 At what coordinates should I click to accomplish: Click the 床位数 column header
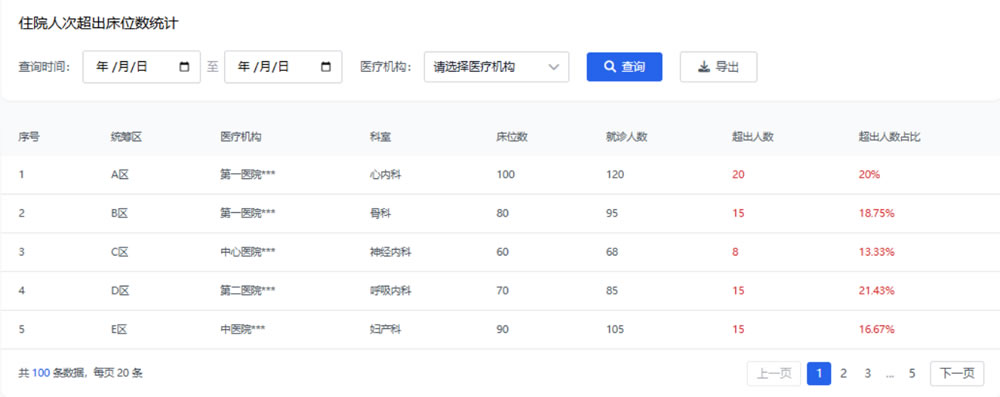[512, 137]
